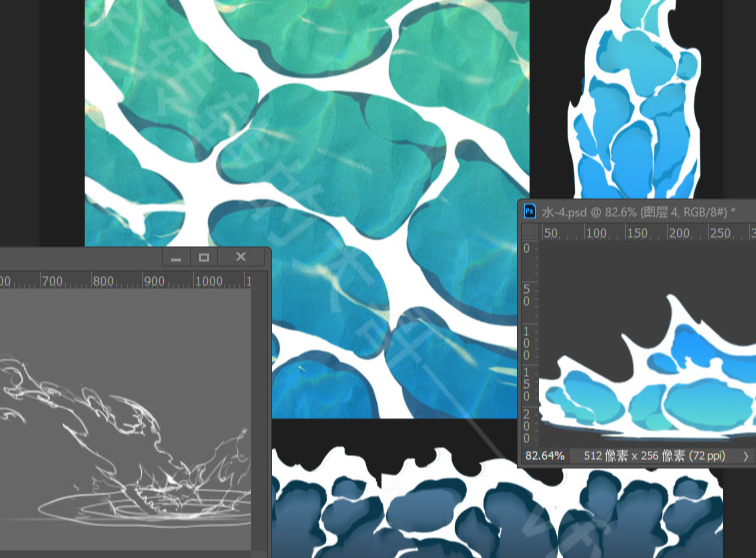Click the dark blue water tile image
756x558 pixels.
(x=500, y=510)
